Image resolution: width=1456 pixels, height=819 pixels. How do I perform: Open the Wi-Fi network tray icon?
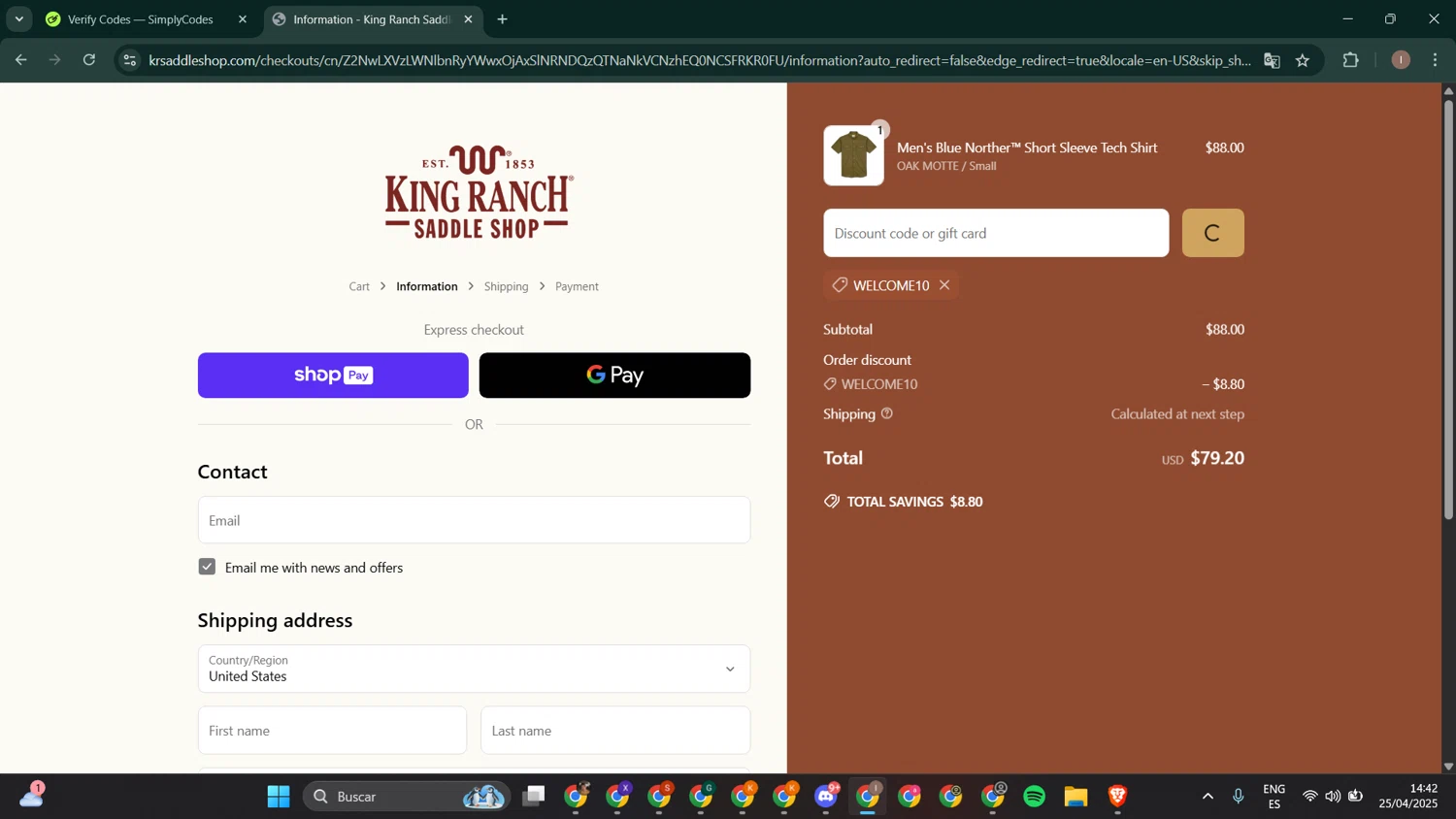coord(1309,797)
